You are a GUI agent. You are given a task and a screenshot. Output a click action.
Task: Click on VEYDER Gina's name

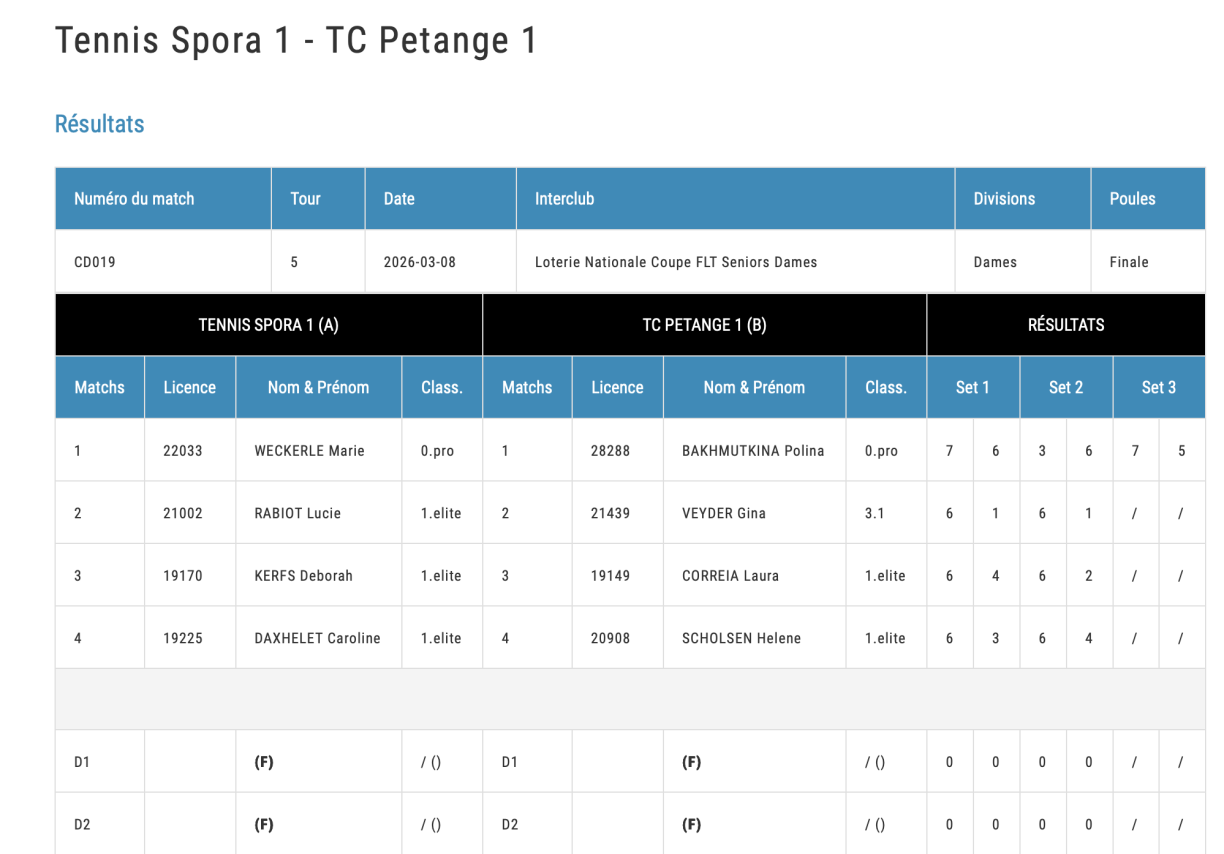724,513
